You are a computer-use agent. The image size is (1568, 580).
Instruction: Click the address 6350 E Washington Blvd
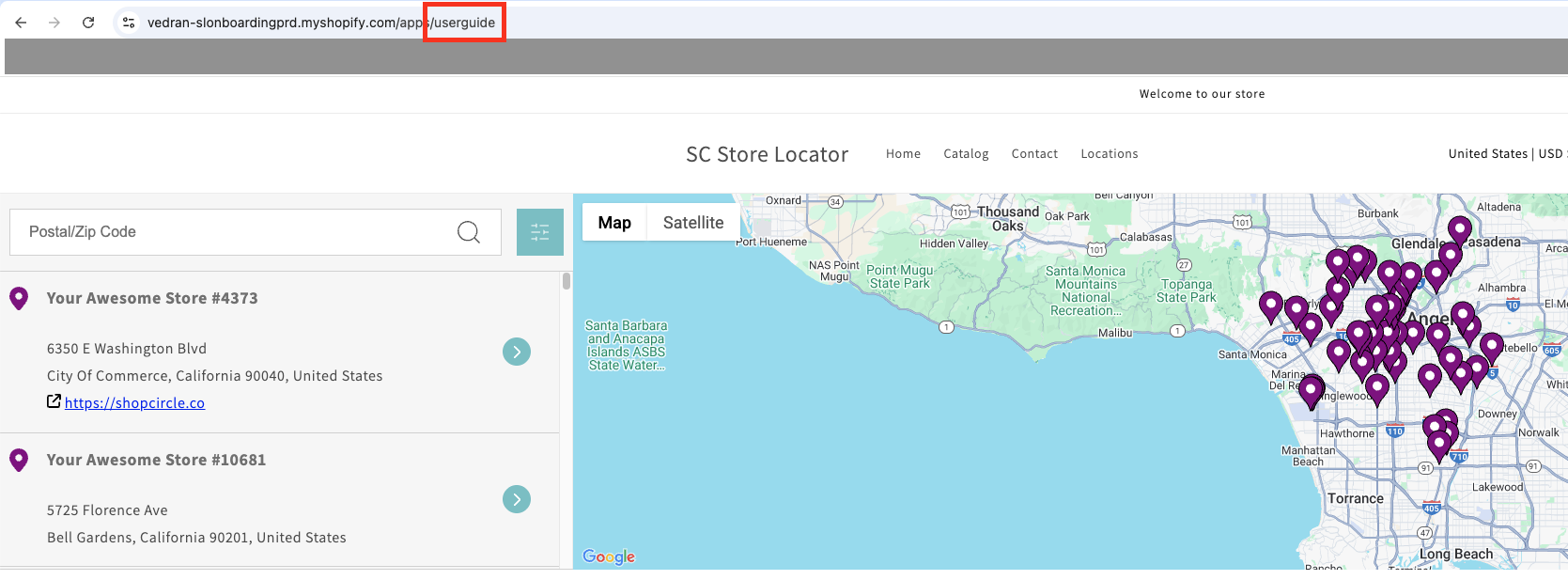tap(127, 349)
